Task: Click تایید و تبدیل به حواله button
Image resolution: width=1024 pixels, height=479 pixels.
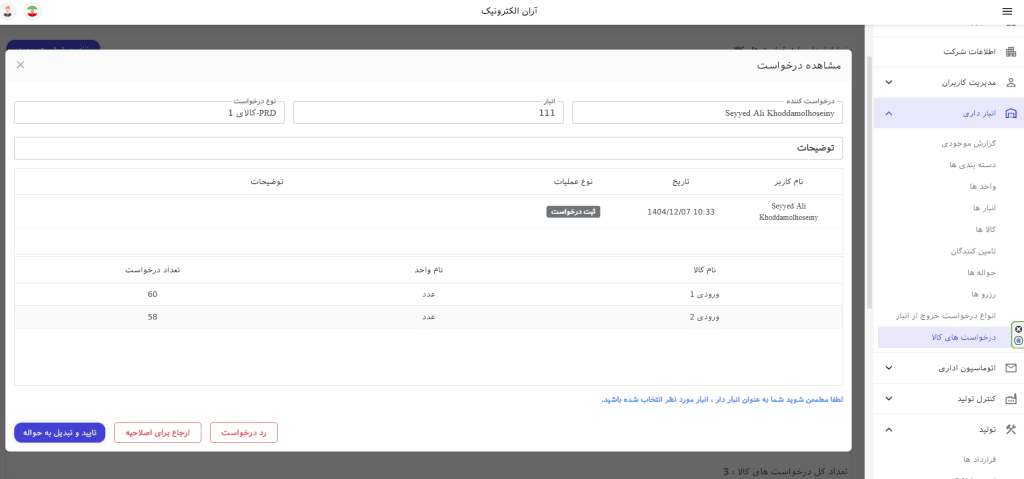Action: coord(59,433)
